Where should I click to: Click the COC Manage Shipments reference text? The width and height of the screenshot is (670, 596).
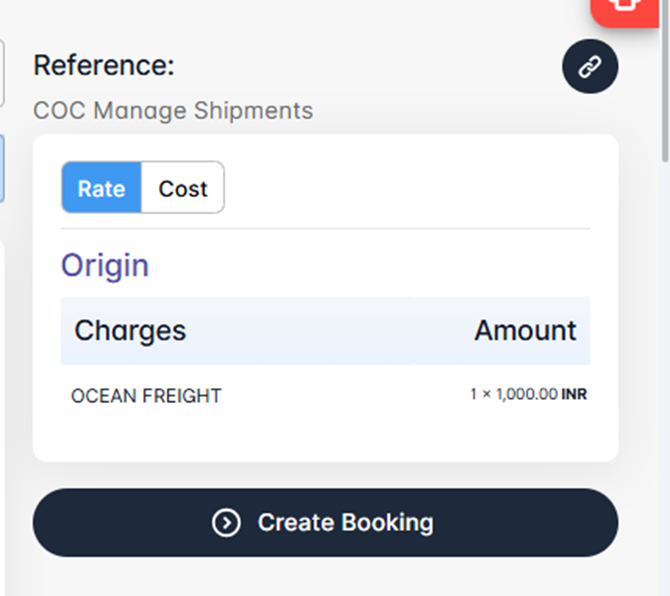coord(173,110)
